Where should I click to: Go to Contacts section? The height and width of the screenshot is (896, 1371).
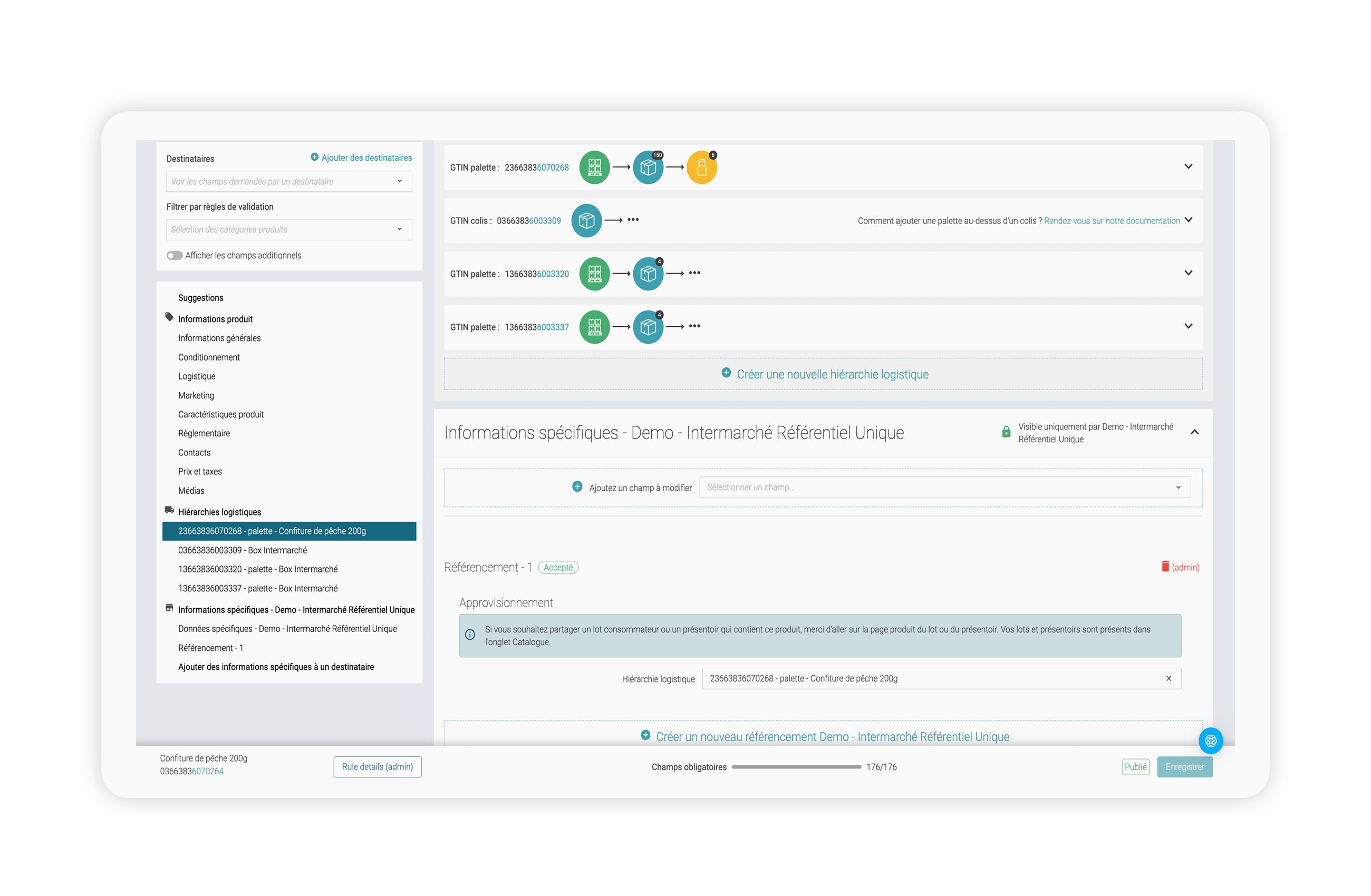click(194, 453)
